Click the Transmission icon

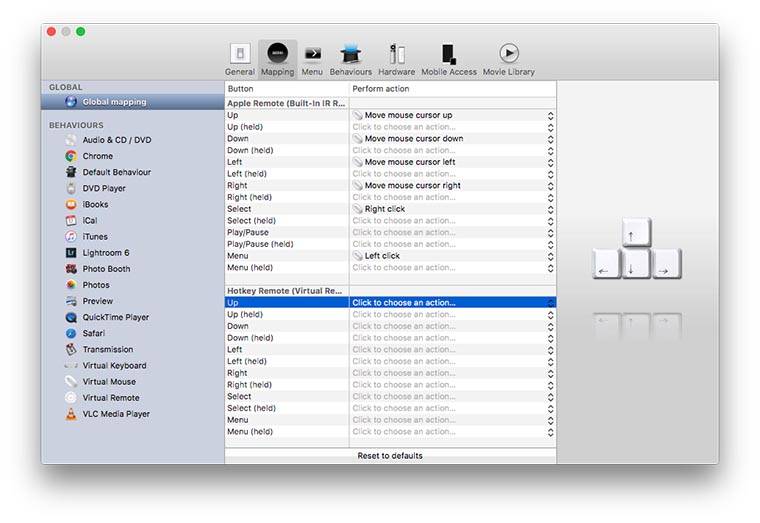(71, 349)
